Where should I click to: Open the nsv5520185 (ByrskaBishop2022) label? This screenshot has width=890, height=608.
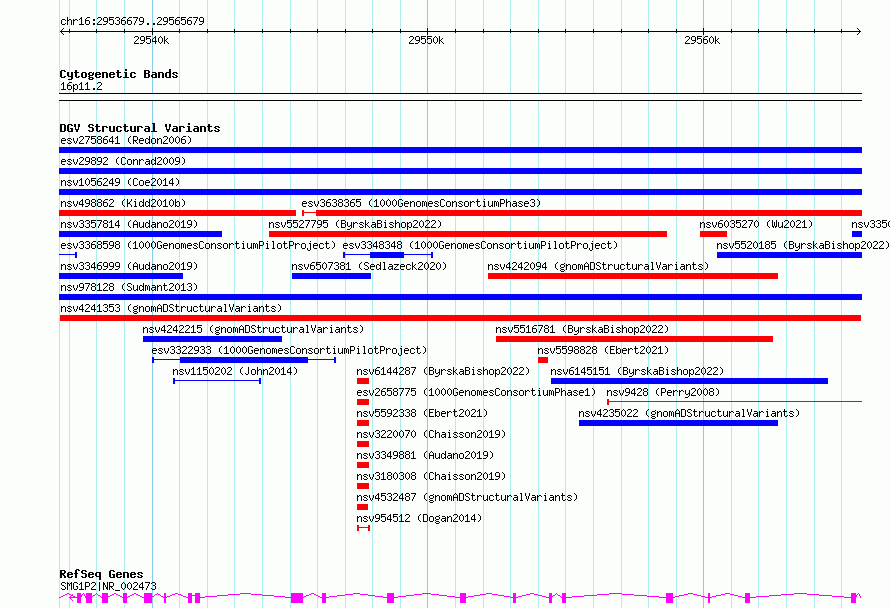pos(803,245)
